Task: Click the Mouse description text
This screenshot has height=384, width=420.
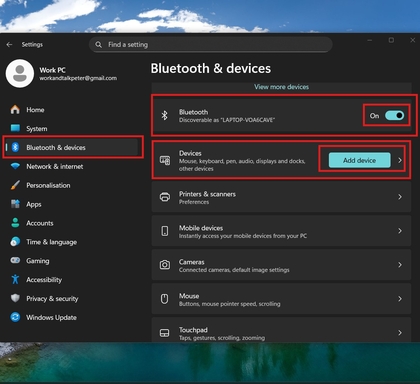Action: (229, 304)
